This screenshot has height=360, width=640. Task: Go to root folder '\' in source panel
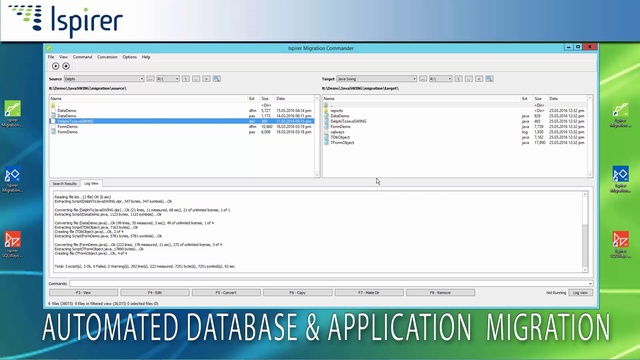pyautogui.click(x=186, y=79)
